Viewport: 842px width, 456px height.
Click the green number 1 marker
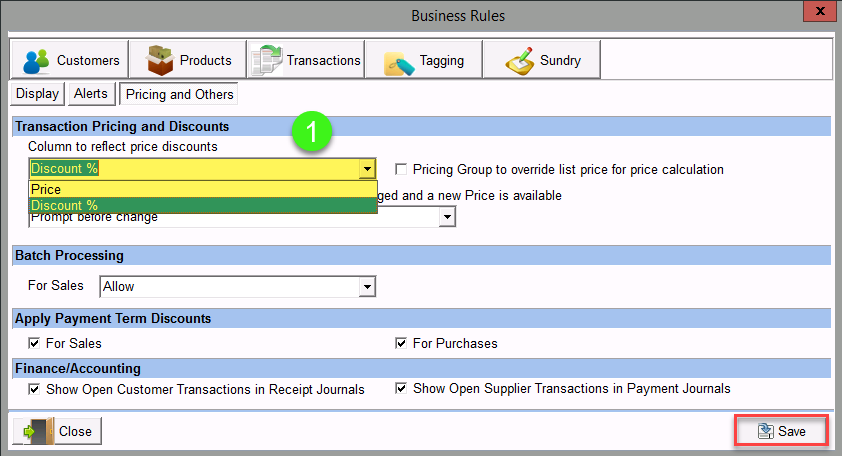click(x=314, y=132)
